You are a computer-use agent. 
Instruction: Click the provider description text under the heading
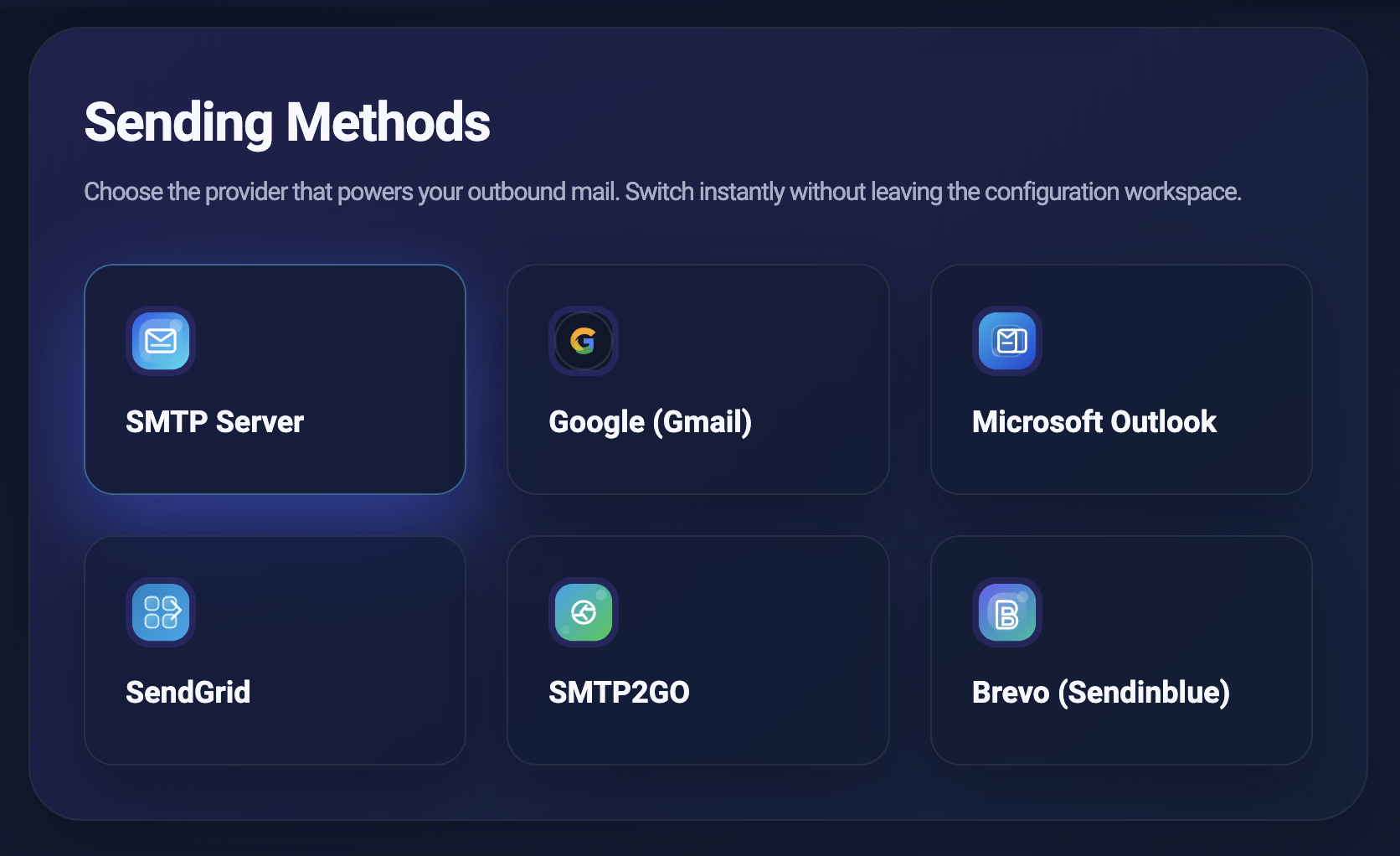662,192
